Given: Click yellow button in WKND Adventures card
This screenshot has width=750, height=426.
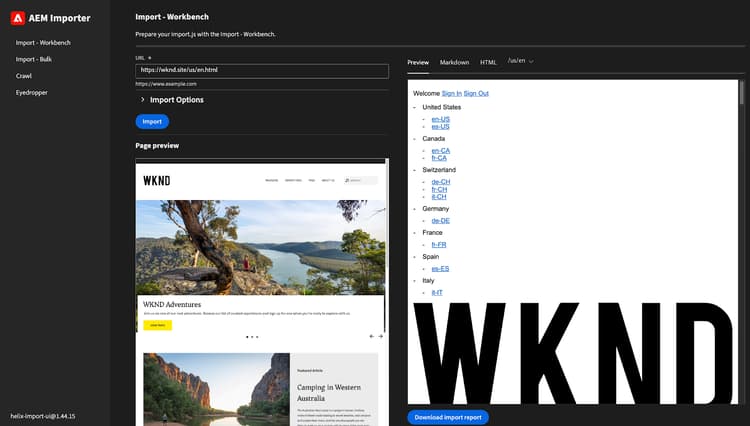Looking at the screenshot, I should coord(157,325).
